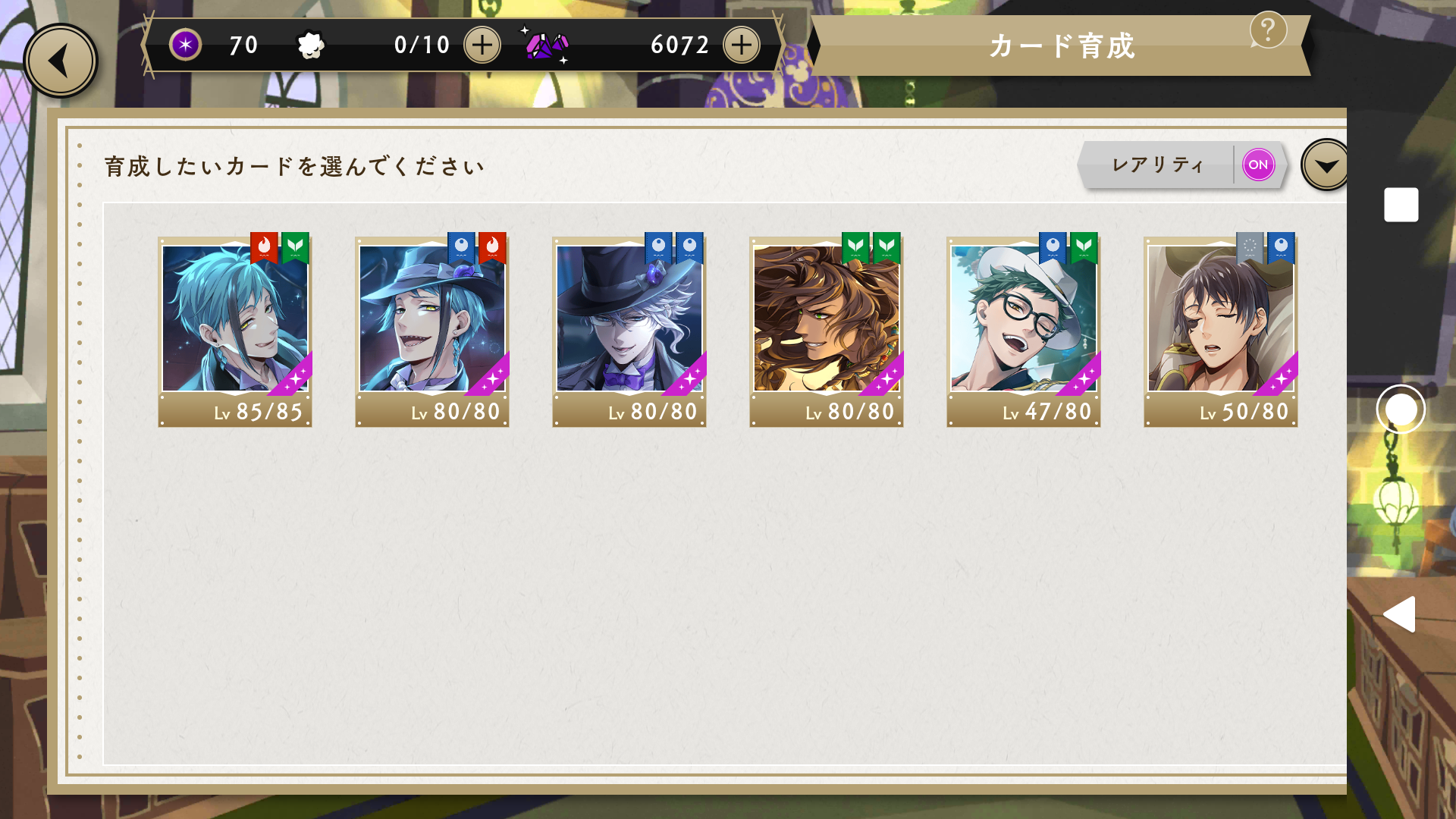This screenshot has width=1456, height=819.
Task: Tap the Android square recent apps button
Action: [x=1401, y=205]
